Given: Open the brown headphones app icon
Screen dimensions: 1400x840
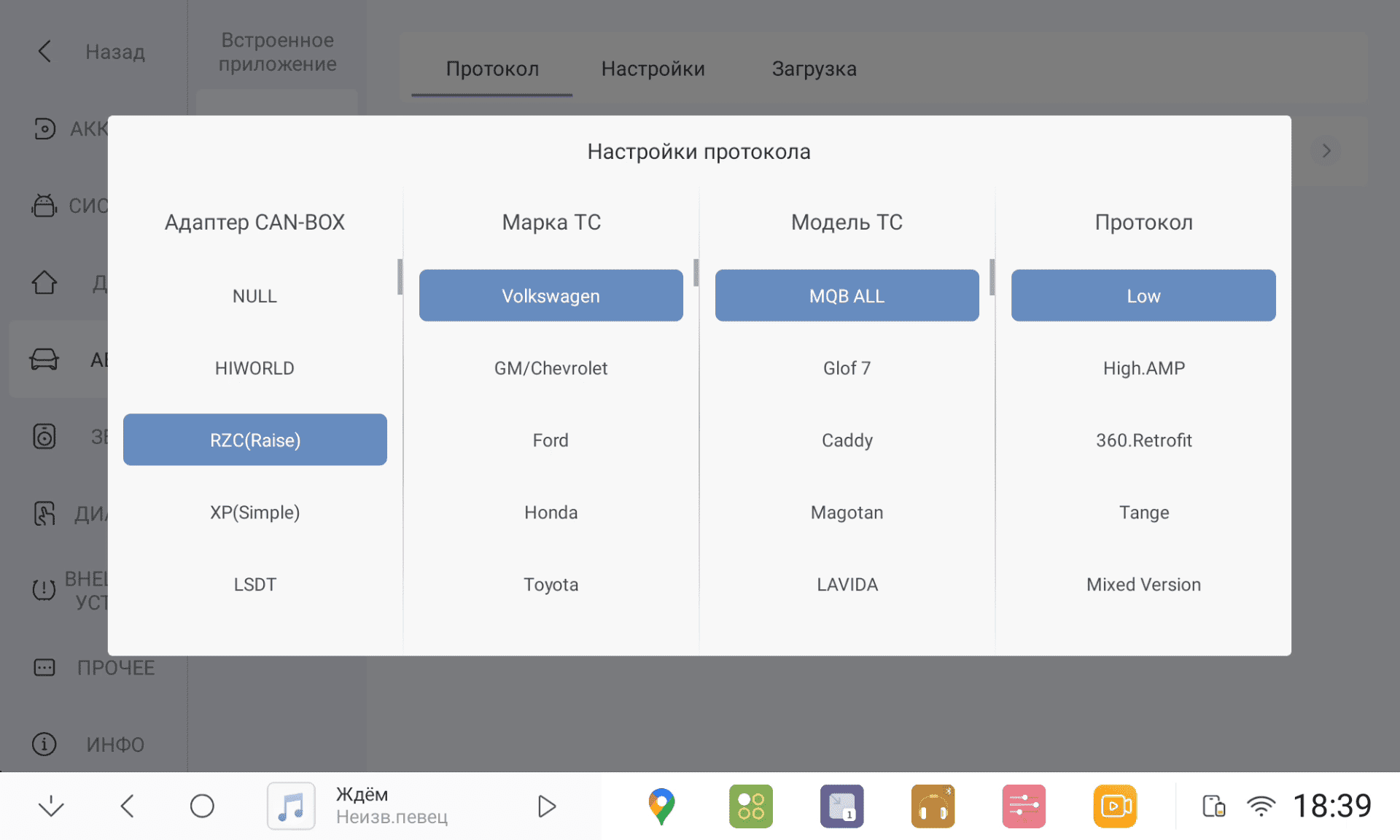Looking at the screenshot, I should 933,806.
